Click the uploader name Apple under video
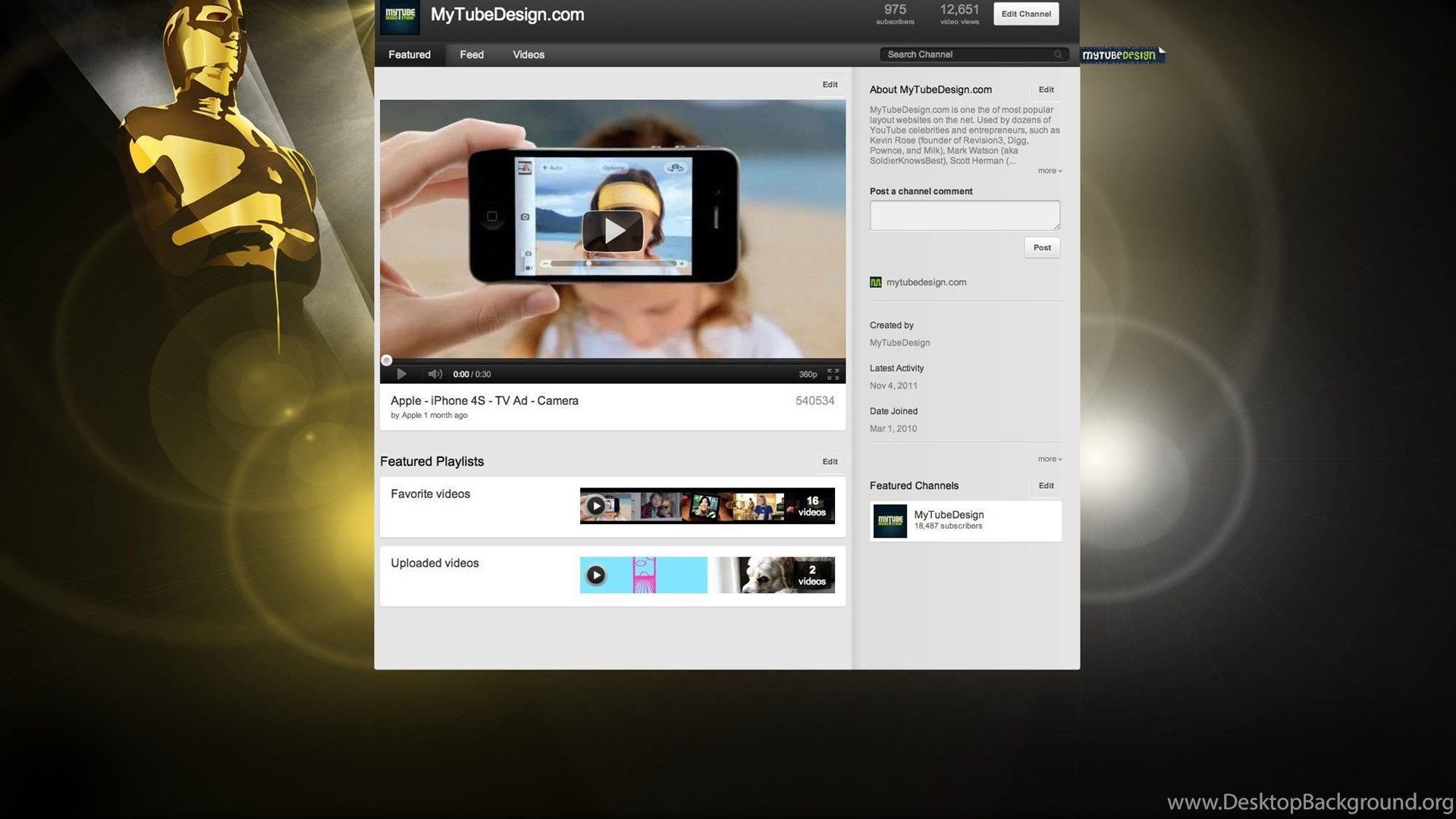This screenshot has height=819, width=1456. pyautogui.click(x=411, y=416)
